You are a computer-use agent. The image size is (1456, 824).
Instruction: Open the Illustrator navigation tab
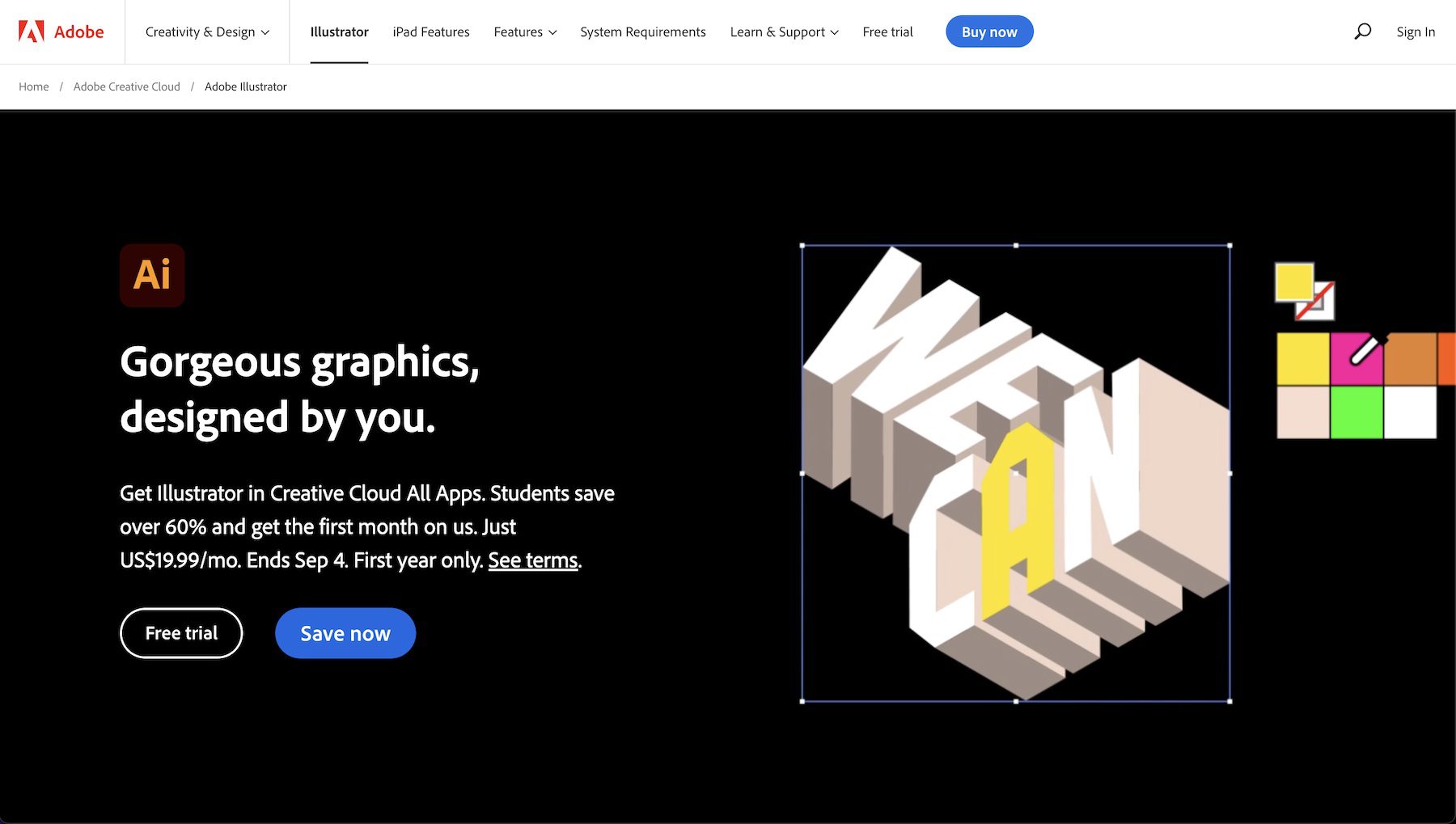[x=339, y=32]
